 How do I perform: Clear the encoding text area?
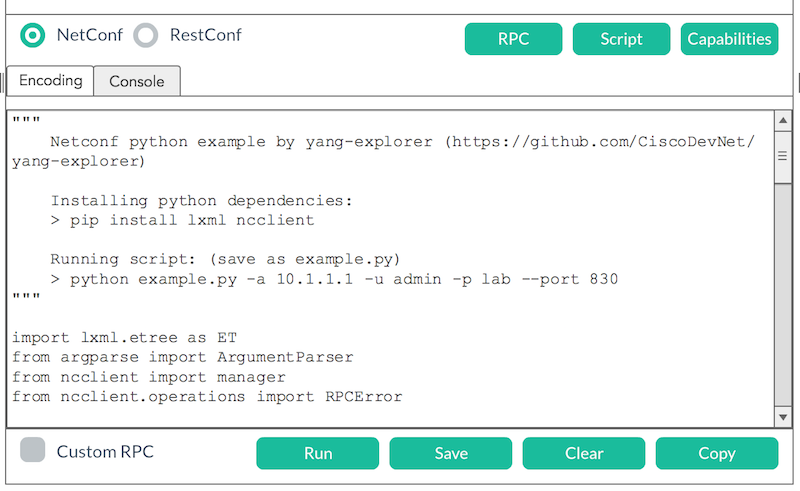click(584, 453)
